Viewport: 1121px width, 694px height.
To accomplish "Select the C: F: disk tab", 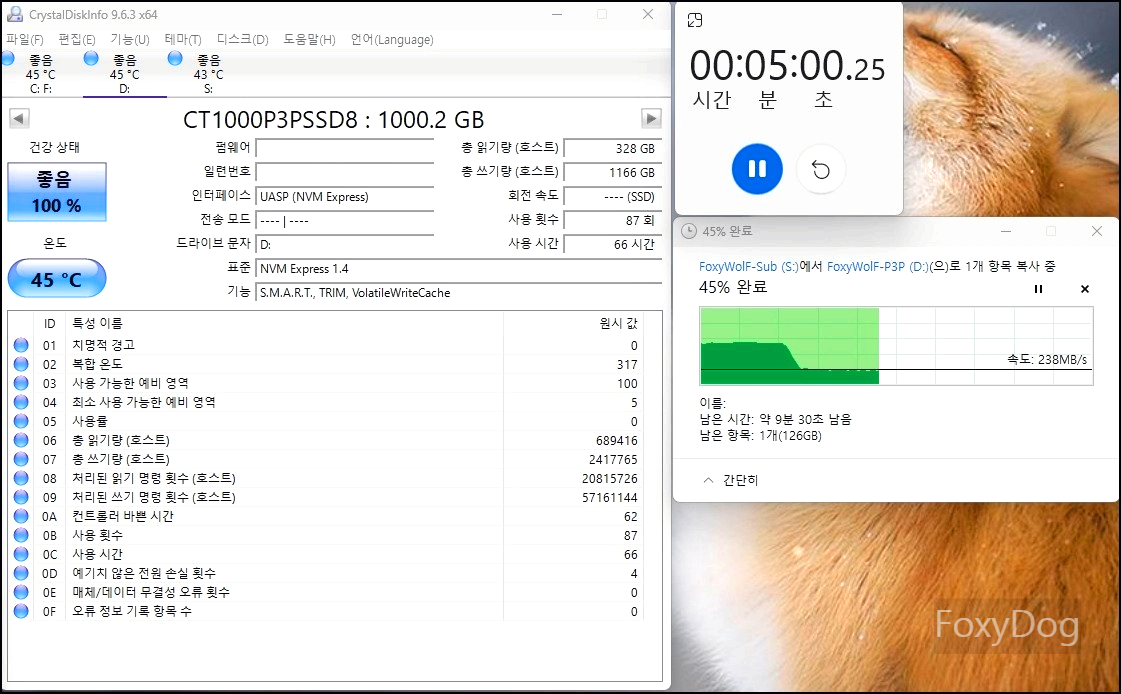I will pos(41,74).
